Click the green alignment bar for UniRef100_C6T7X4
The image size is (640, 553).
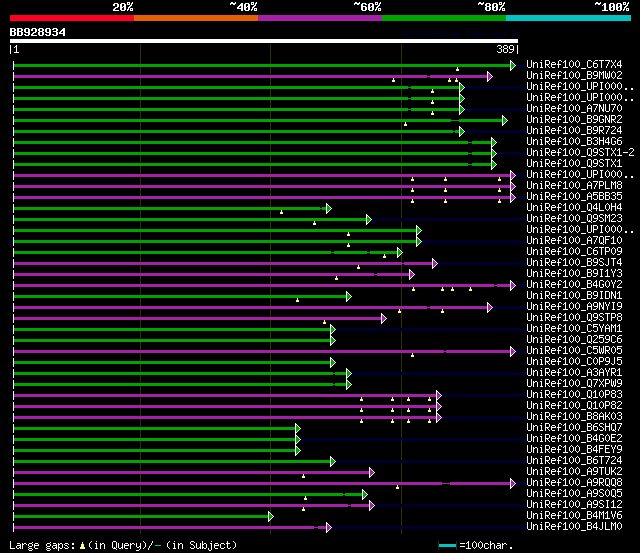coord(262,65)
